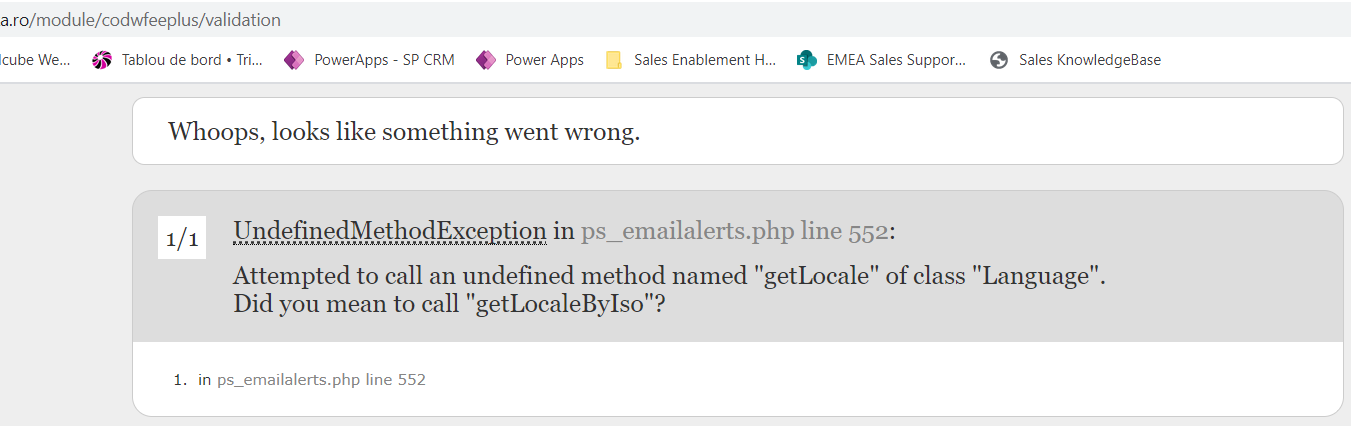Click the Tablou de bord bookmark icon
Screen dimensions: 1351x426
[x=102, y=60]
